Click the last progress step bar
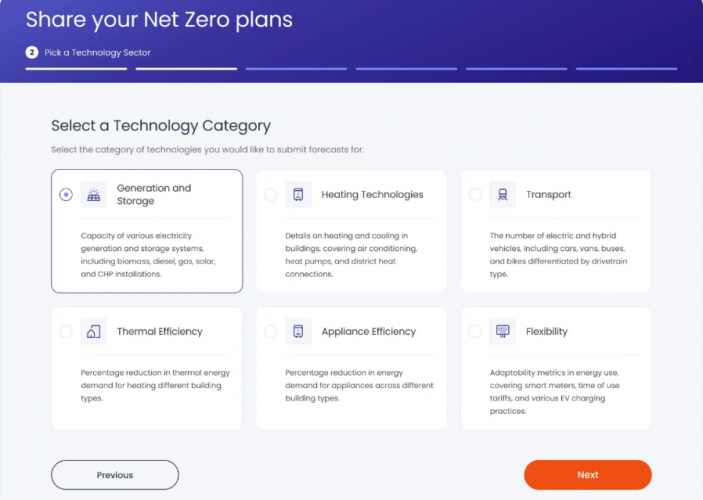 [626, 69]
